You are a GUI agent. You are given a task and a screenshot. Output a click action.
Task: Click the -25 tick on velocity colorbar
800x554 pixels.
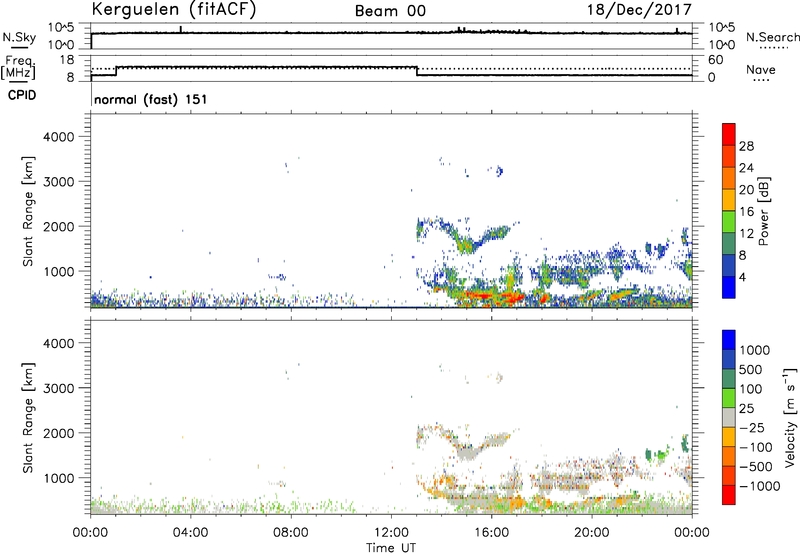752,427
